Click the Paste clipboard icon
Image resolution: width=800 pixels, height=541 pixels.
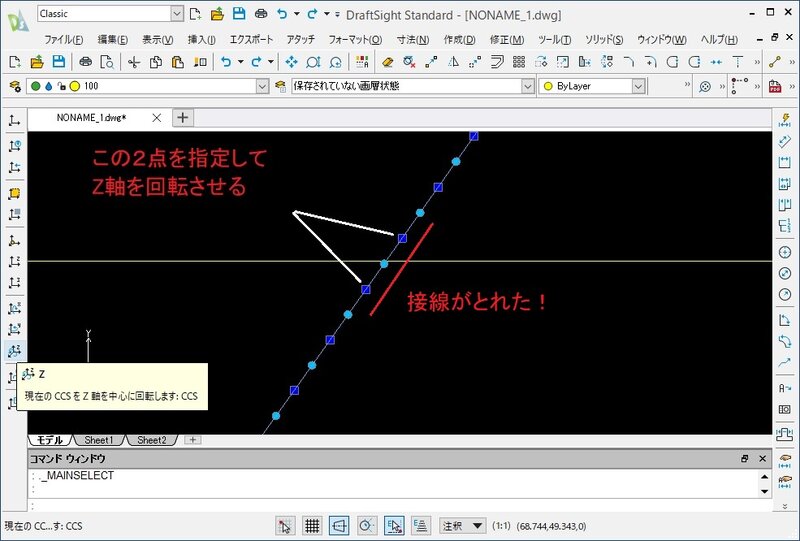pyautogui.click(x=178, y=62)
